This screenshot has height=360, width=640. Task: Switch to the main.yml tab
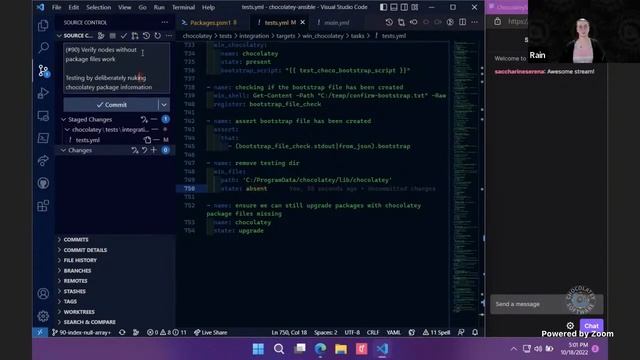coord(336,23)
